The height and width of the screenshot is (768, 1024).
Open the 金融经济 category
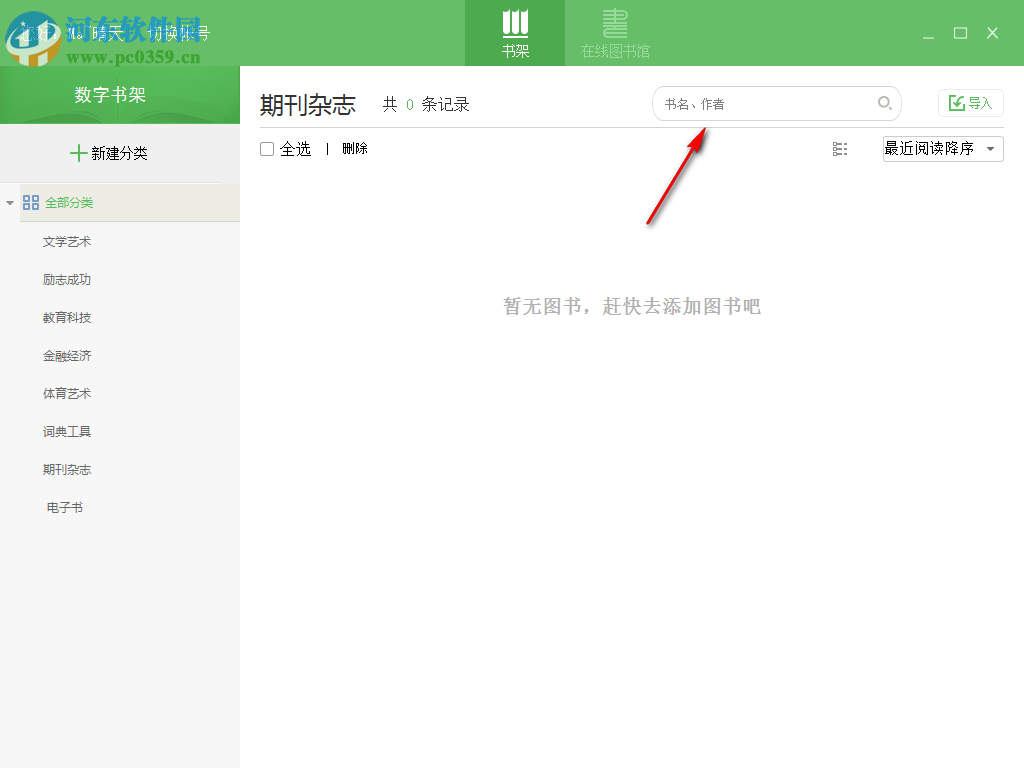click(66, 355)
